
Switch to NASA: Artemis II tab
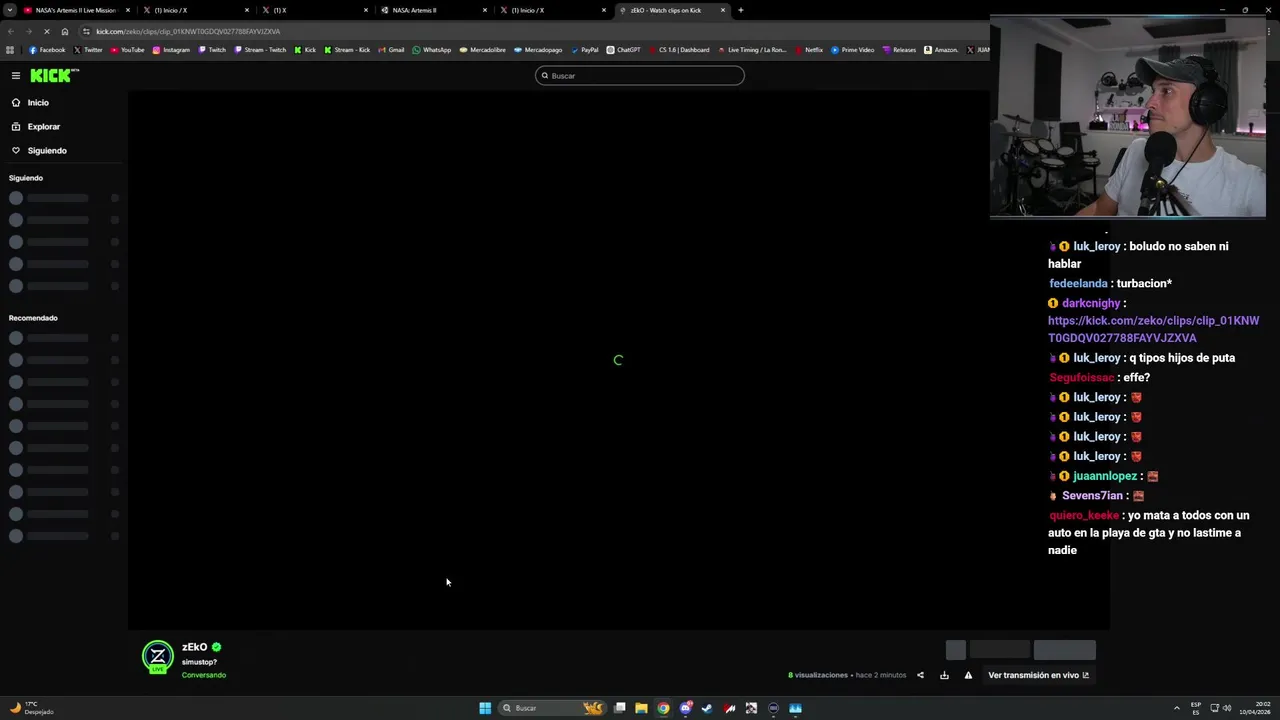pos(434,10)
